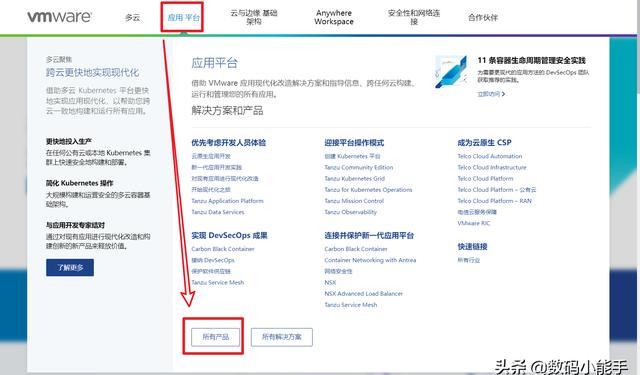Open the 跨云更快地实现现代化 heading link

coord(92,73)
